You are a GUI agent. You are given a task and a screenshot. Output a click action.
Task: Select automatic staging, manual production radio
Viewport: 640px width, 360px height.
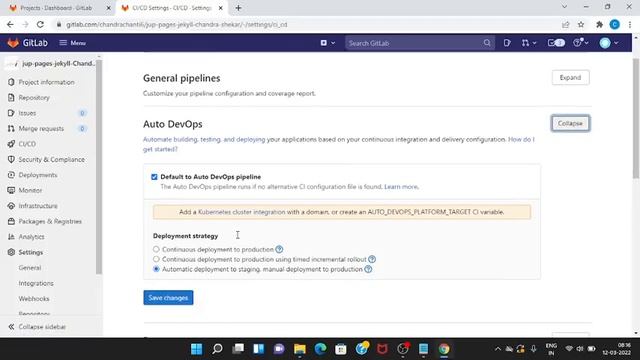coord(156,269)
